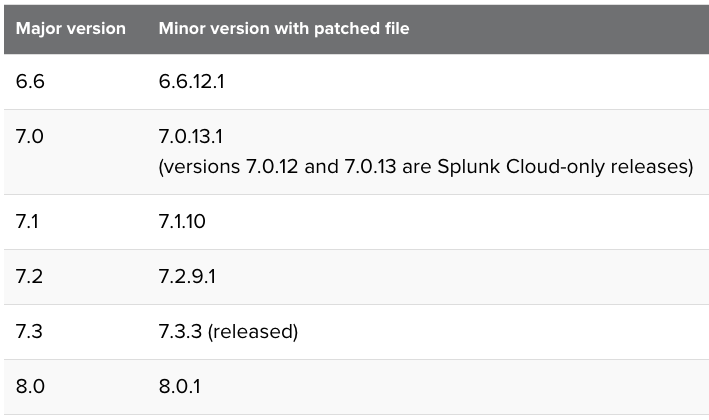Click the "Major version" column header

coord(70,28)
